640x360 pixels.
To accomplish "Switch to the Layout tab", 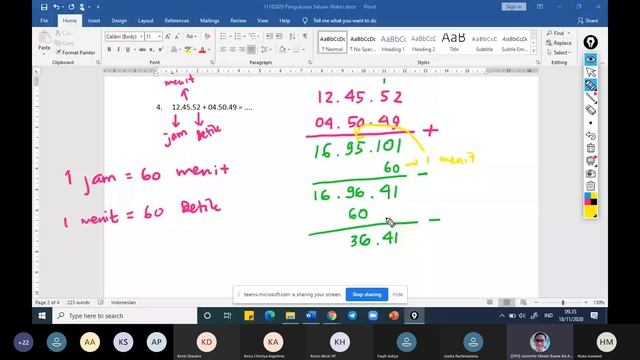I will [x=145, y=20].
